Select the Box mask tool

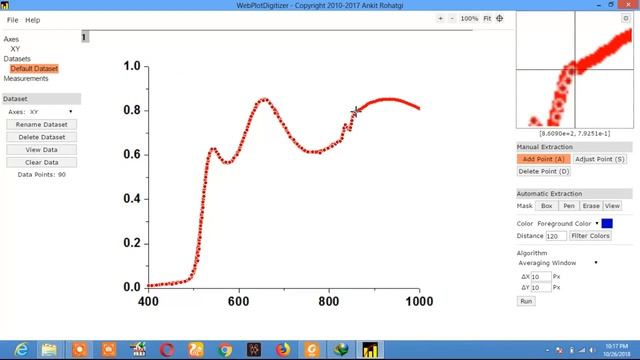547,206
